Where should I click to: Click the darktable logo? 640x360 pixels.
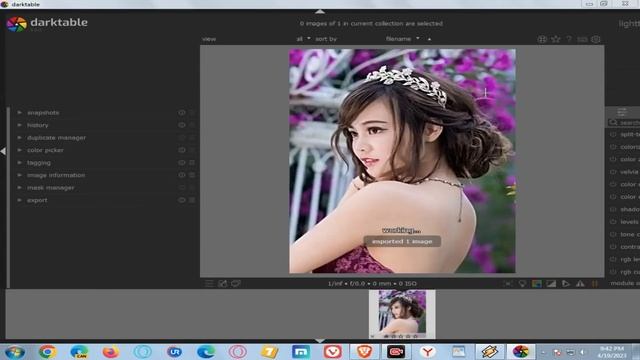17,24
